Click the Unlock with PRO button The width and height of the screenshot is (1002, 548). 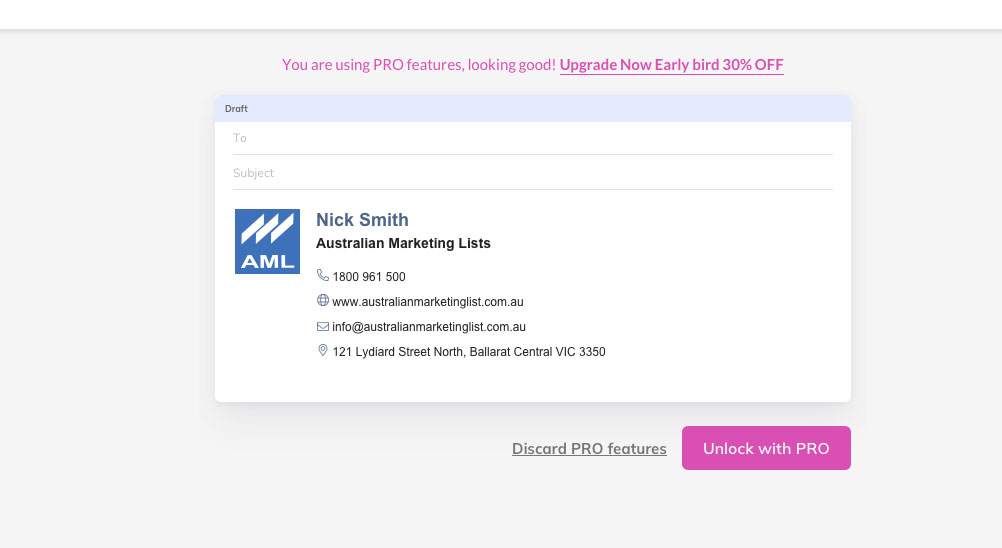(766, 448)
